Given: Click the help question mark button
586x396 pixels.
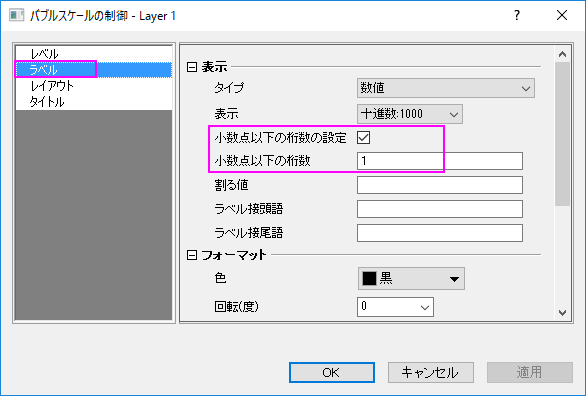Looking at the screenshot, I should tap(517, 16).
